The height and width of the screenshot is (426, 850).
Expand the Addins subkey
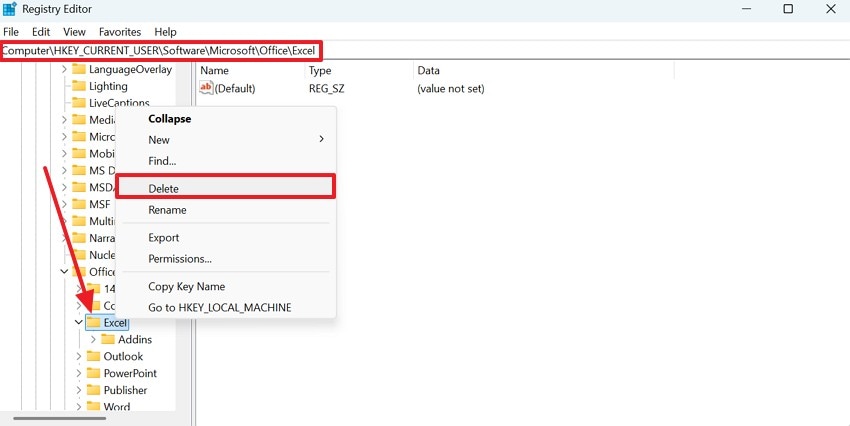tap(93, 339)
